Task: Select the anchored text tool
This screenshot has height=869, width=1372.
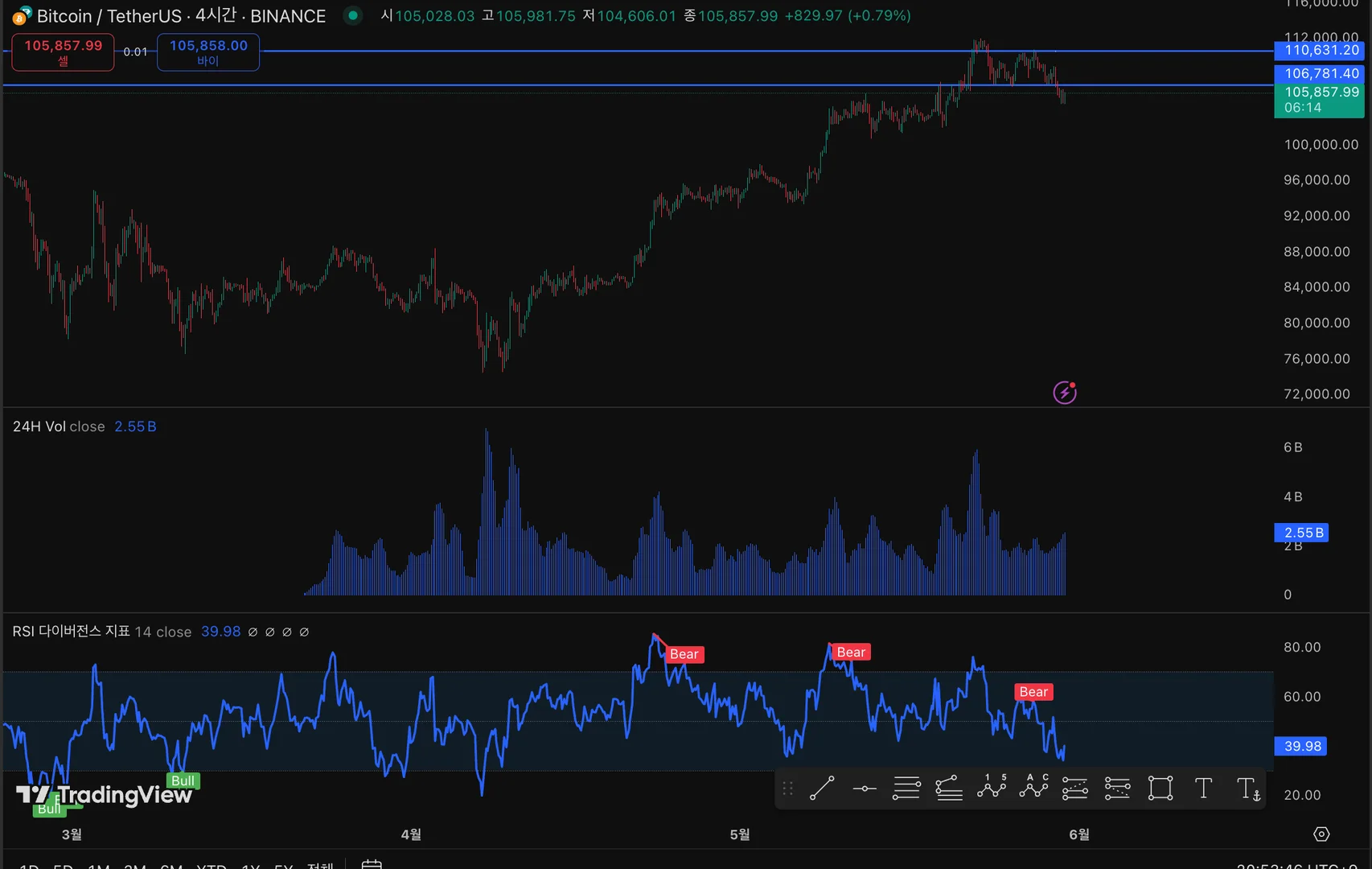Action: 1248,789
